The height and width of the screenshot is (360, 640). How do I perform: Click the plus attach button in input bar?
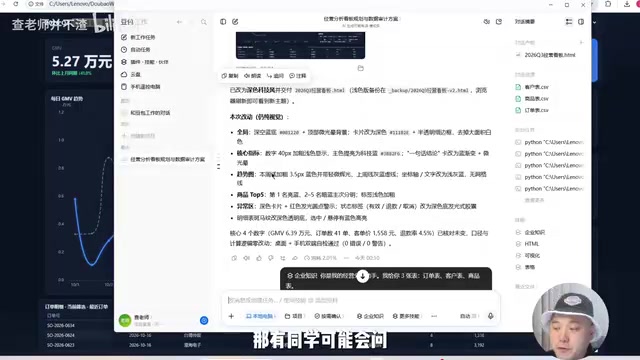click(231, 316)
